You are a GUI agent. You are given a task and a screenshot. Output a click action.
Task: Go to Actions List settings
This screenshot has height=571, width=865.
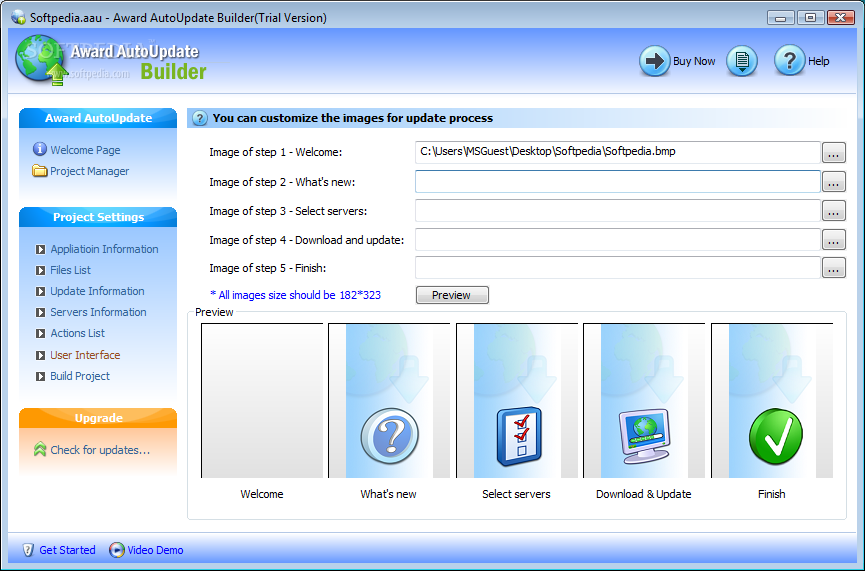coord(77,333)
